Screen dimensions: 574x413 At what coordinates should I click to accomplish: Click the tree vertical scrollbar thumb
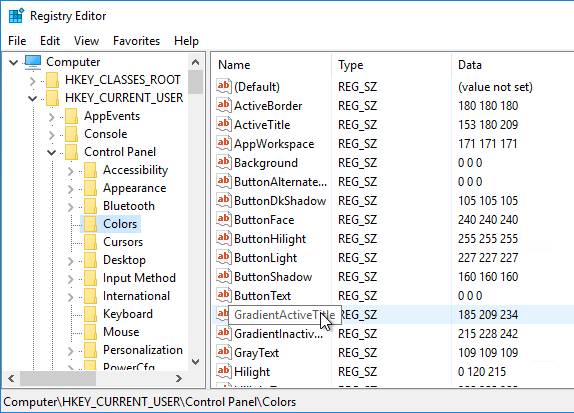tap(195, 82)
